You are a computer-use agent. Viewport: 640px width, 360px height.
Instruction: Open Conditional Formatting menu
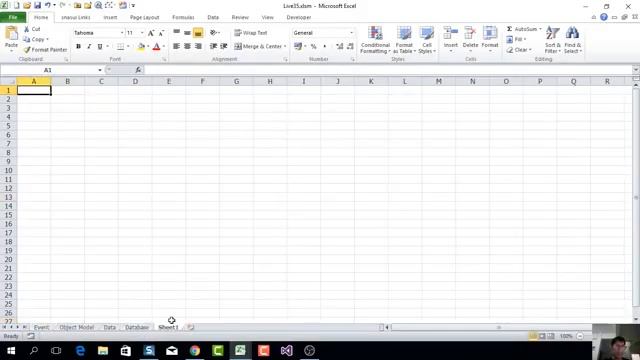pyautogui.click(x=375, y=40)
